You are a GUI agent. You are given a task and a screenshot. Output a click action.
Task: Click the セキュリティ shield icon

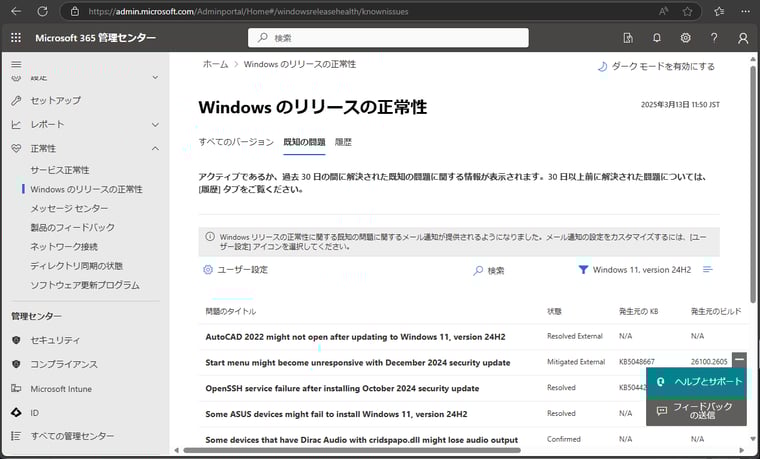(x=16, y=340)
